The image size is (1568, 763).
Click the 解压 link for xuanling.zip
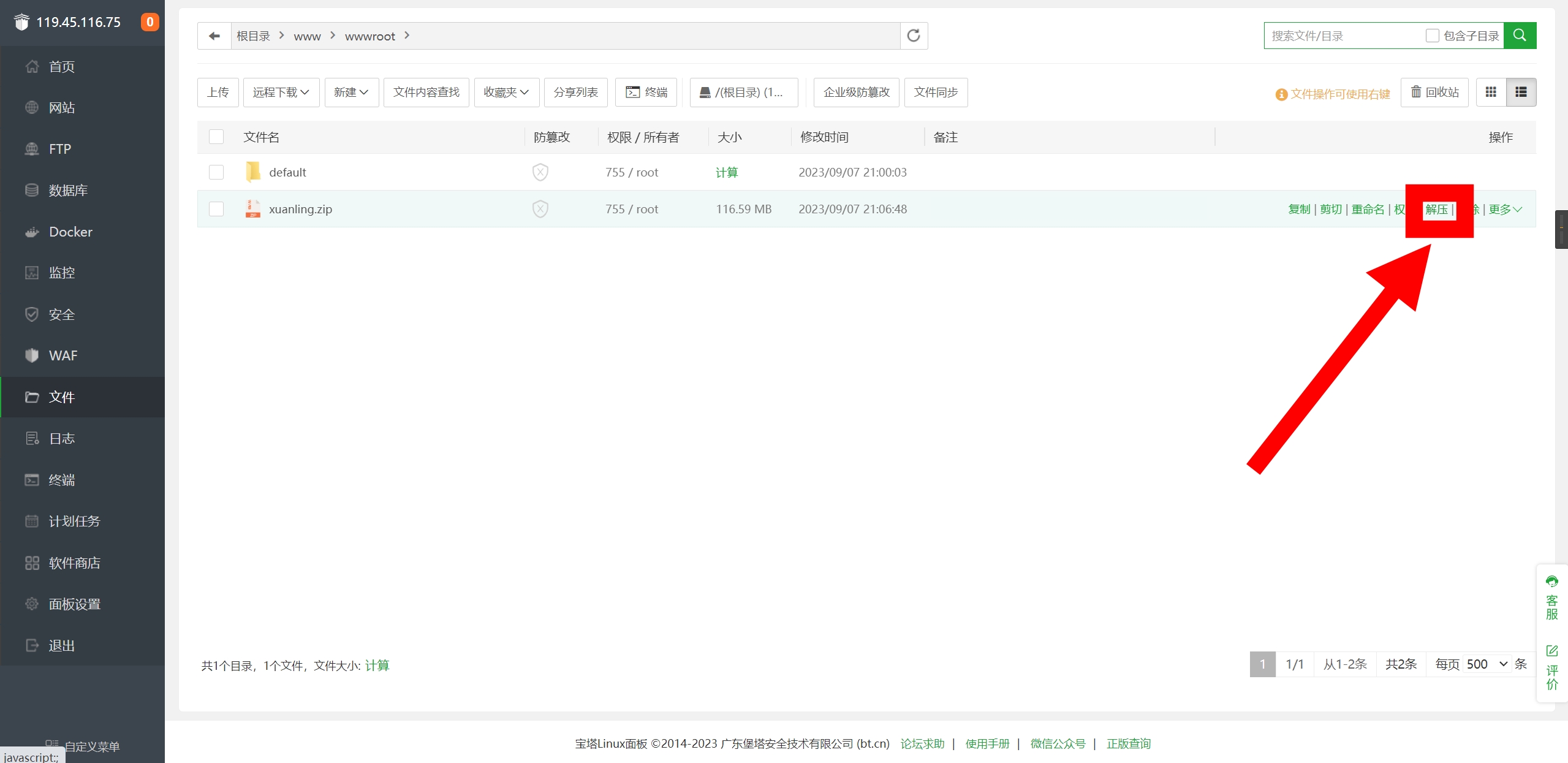(x=1436, y=210)
